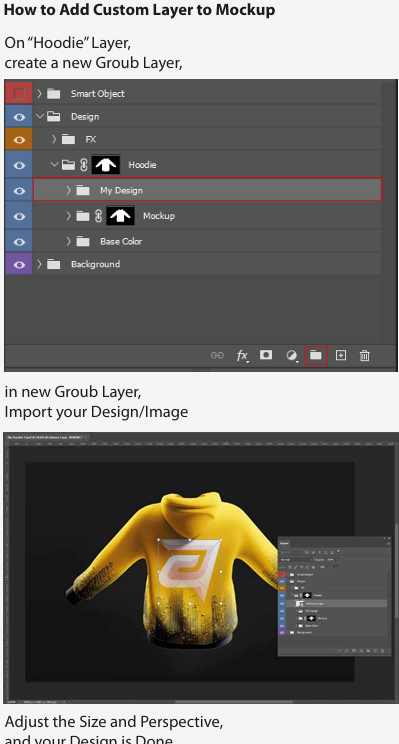
Task: Create a new group folder icon
Action: [x=316, y=355]
